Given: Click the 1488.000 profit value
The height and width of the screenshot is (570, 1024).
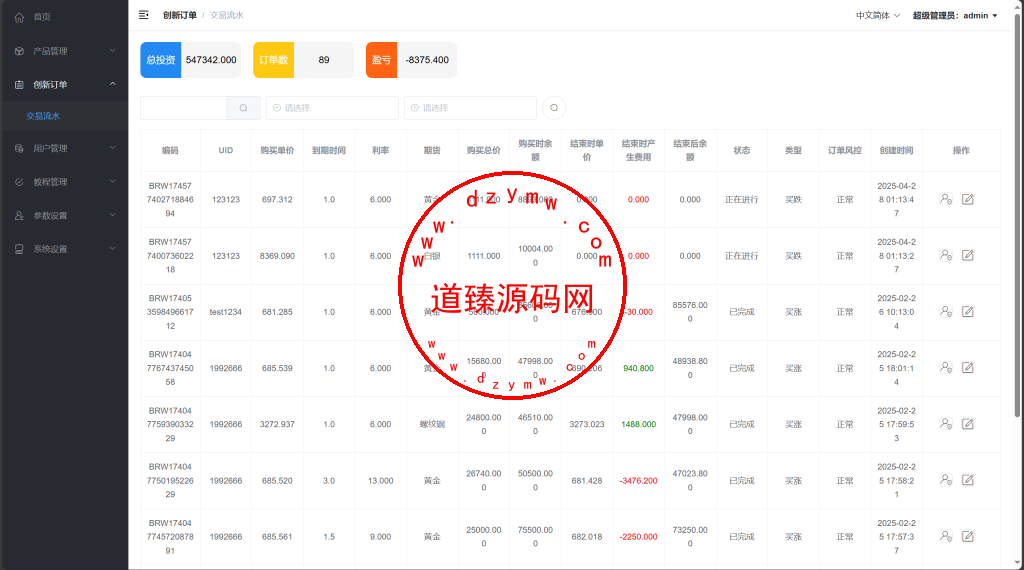Looking at the screenshot, I should pyautogui.click(x=638, y=424).
